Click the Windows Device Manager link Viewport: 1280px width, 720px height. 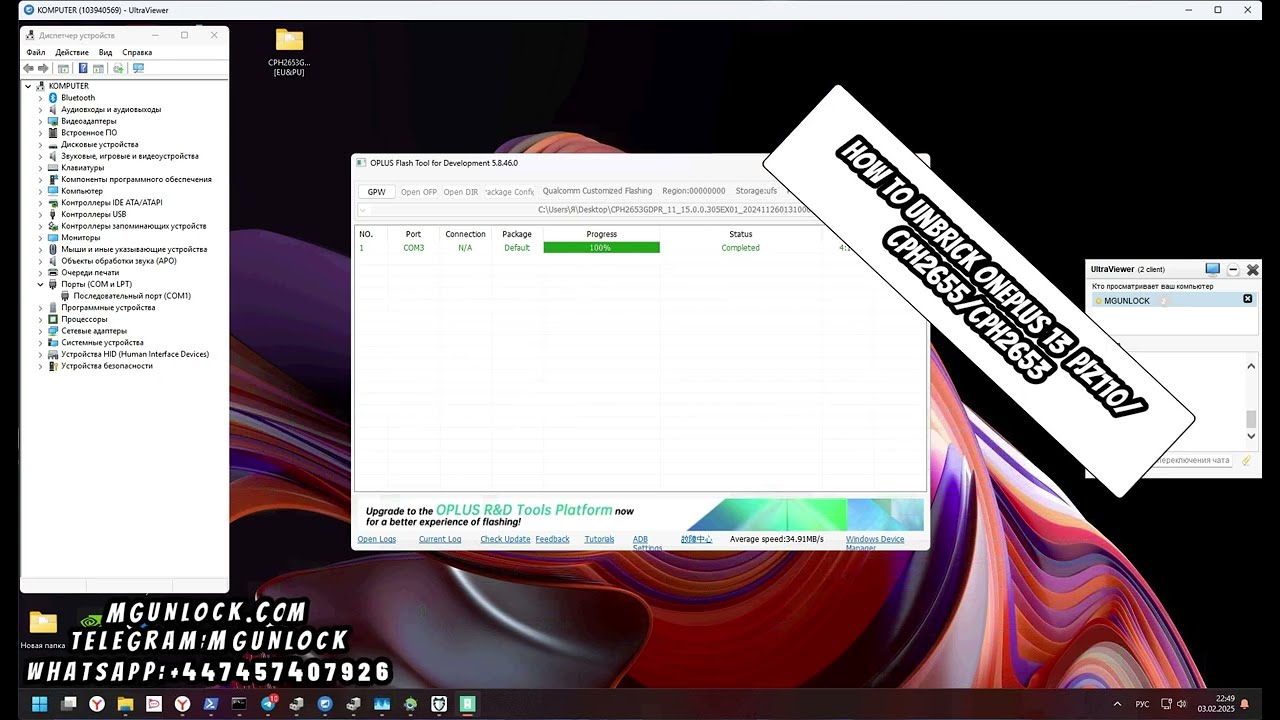point(875,543)
